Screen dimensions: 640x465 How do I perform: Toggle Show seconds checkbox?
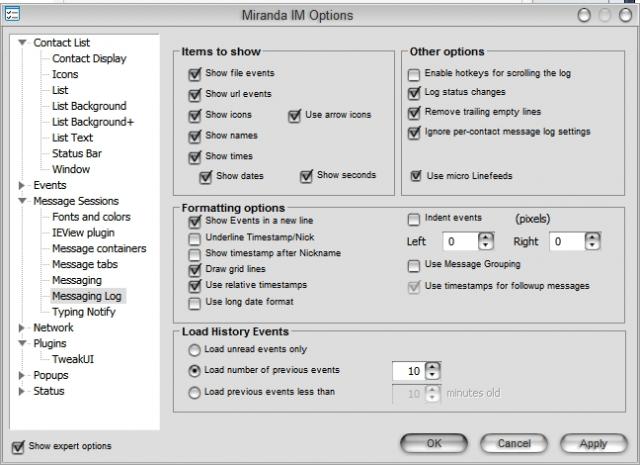point(306,176)
